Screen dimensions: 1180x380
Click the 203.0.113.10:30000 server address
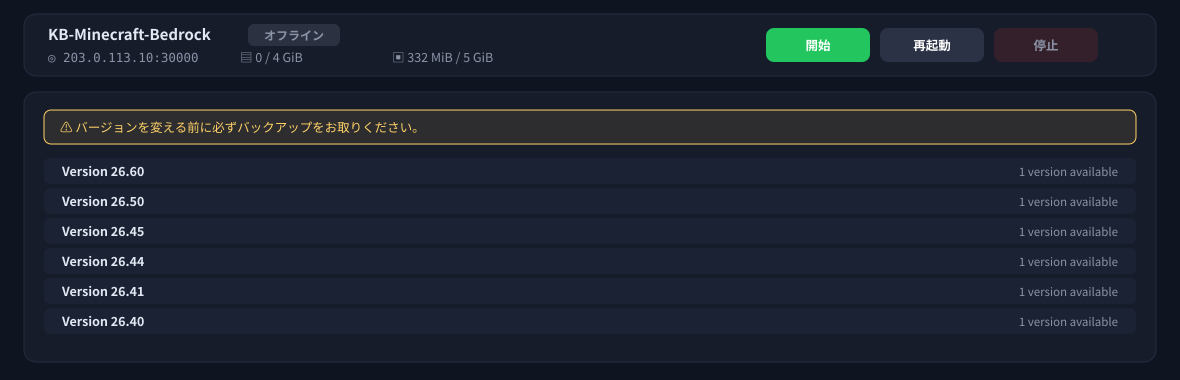coord(130,58)
